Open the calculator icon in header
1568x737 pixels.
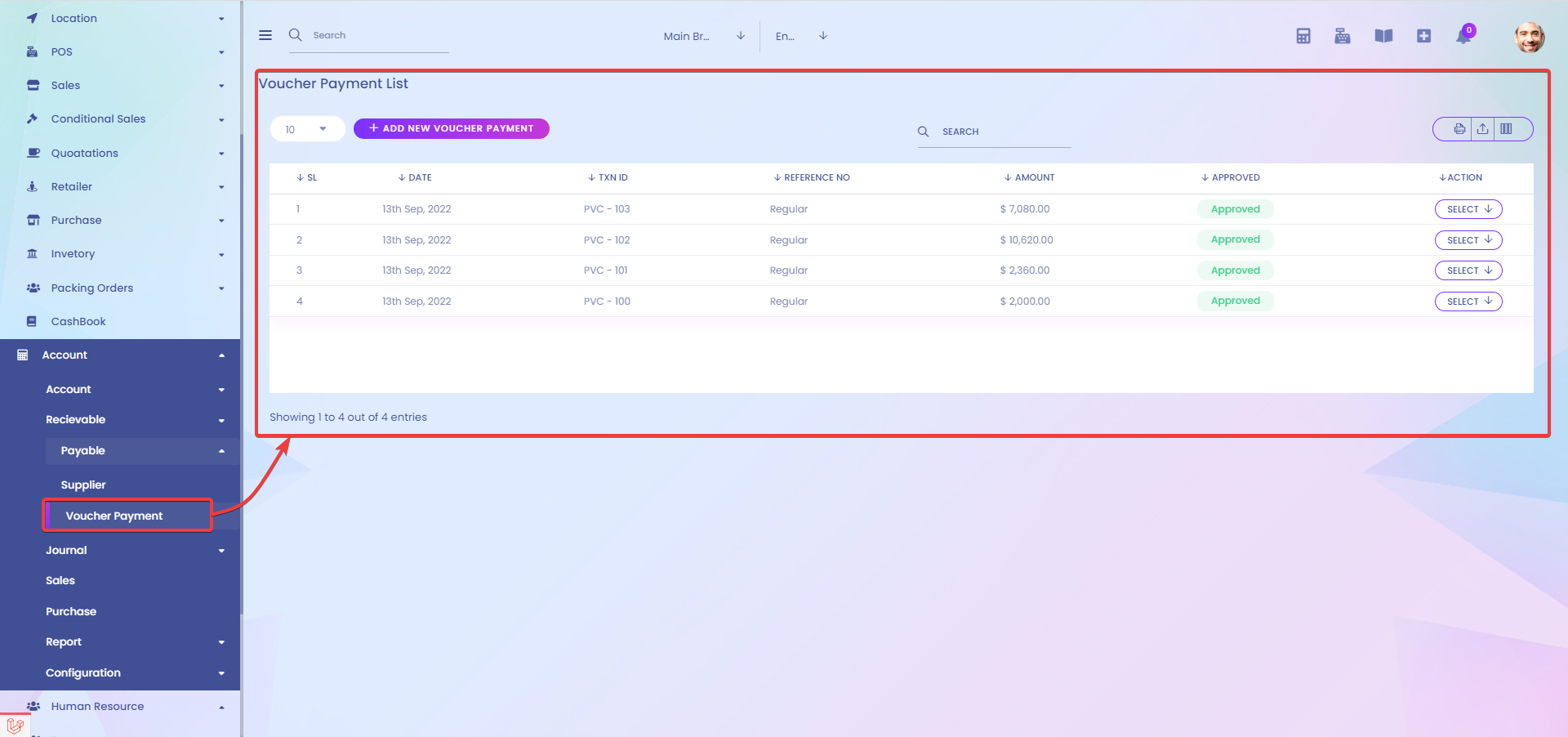pyautogui.click(x=1303, y=36)
